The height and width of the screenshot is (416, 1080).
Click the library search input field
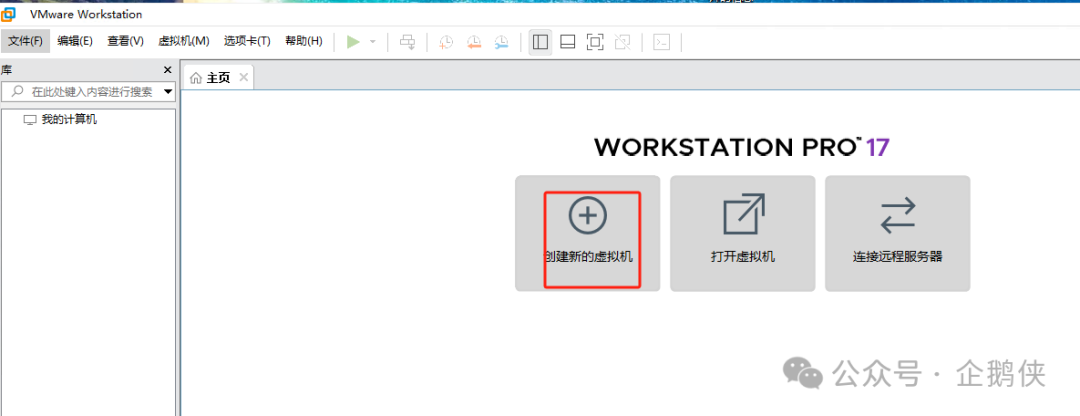coord(87,92)
